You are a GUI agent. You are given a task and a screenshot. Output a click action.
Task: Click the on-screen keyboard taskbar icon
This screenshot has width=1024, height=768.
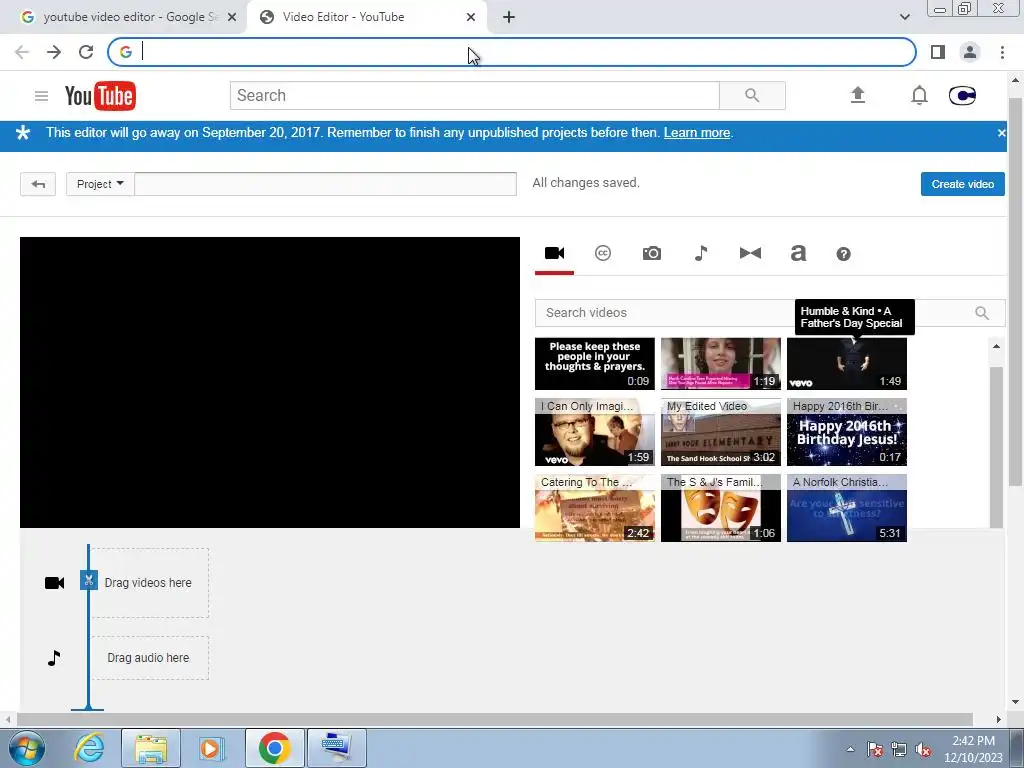[x=337, y=748]
